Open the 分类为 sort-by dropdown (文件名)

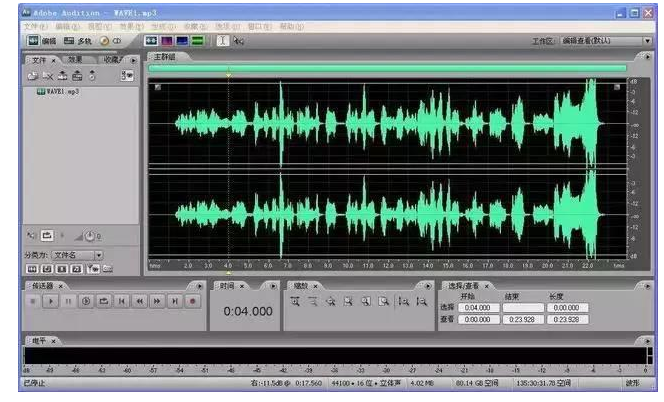click(x=77, y=255)
